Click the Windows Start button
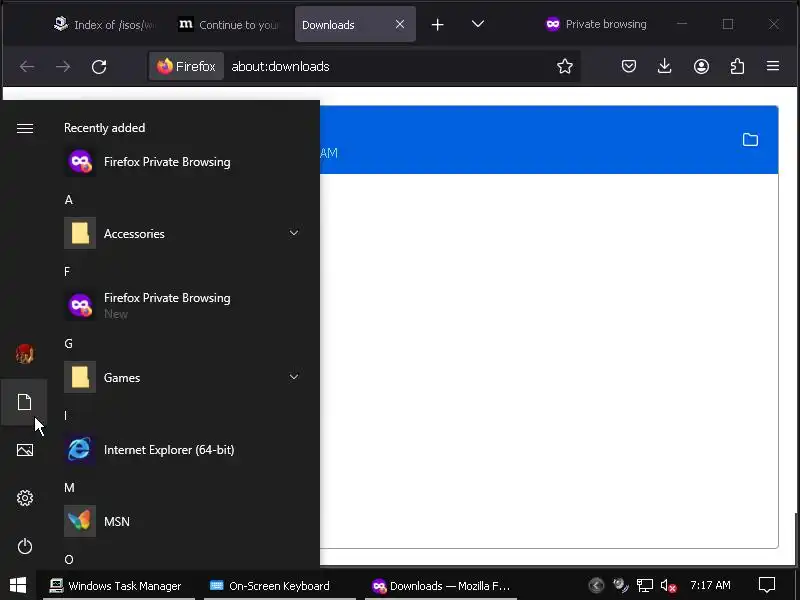This screenshot has width=800, height=600. 18,585
